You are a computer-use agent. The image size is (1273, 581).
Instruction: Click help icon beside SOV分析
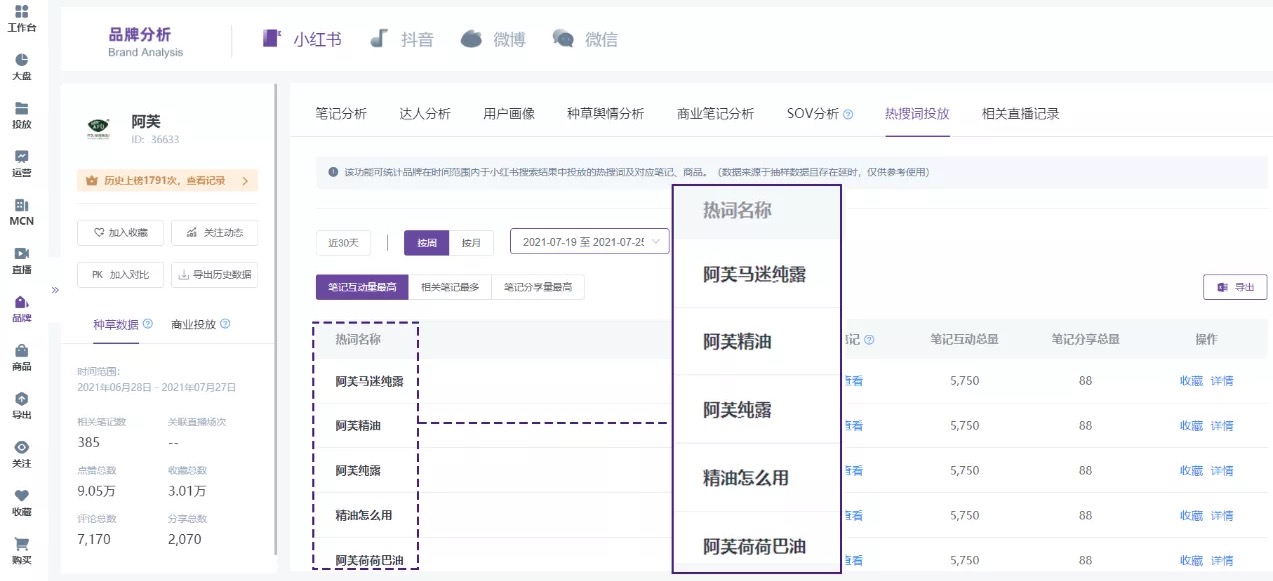tap(848, 114)
